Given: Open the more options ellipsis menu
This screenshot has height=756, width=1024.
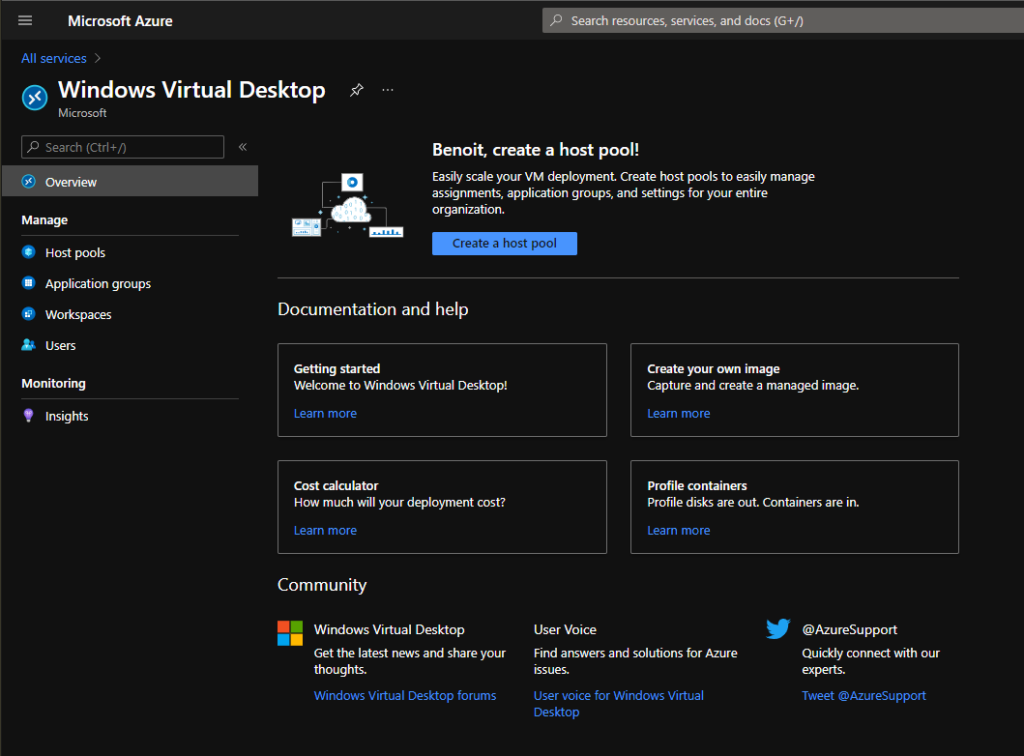Looking at the screenshot, I should click(x=388, y=90).
